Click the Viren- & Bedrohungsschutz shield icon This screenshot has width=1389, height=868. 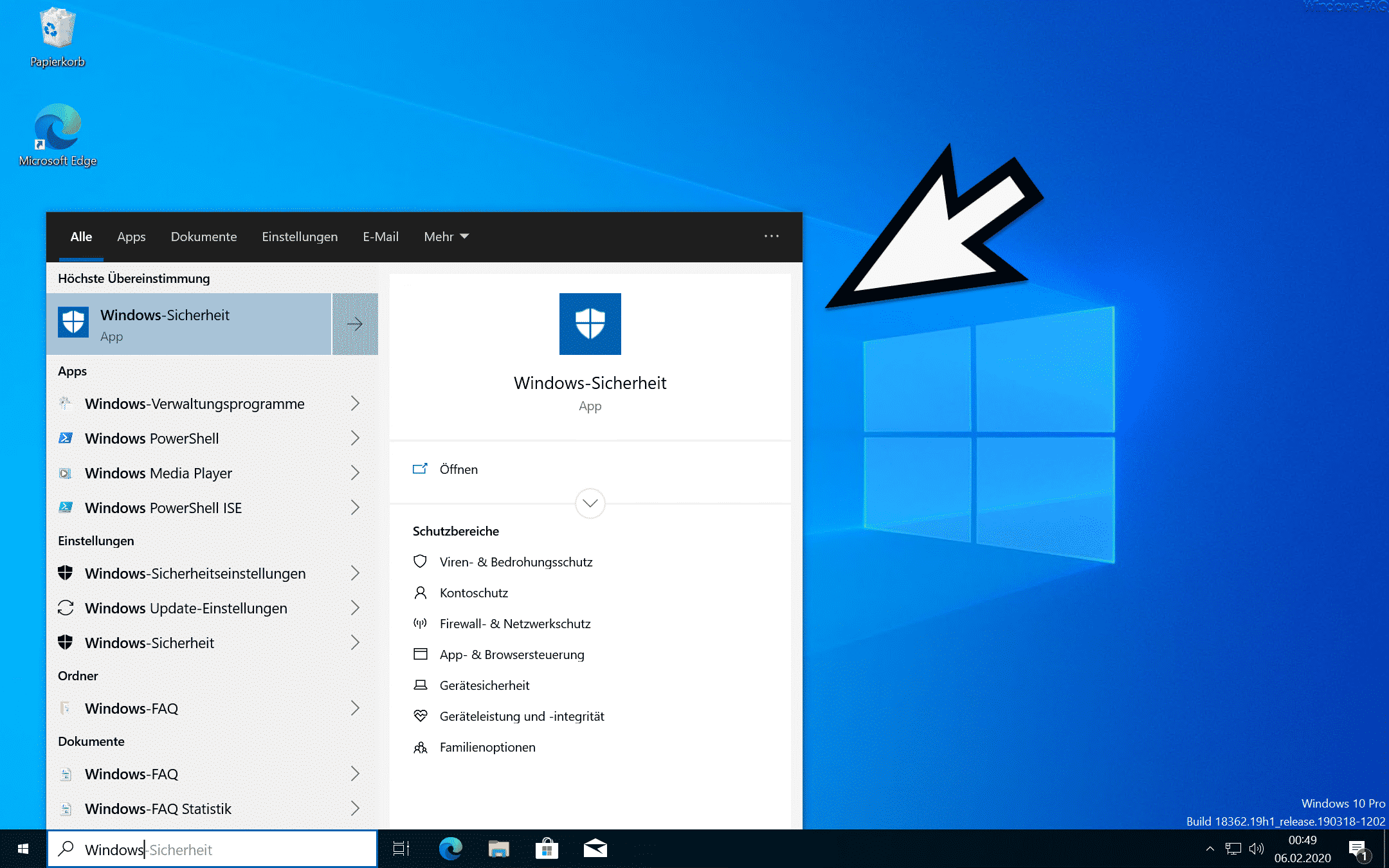[420, 561]
